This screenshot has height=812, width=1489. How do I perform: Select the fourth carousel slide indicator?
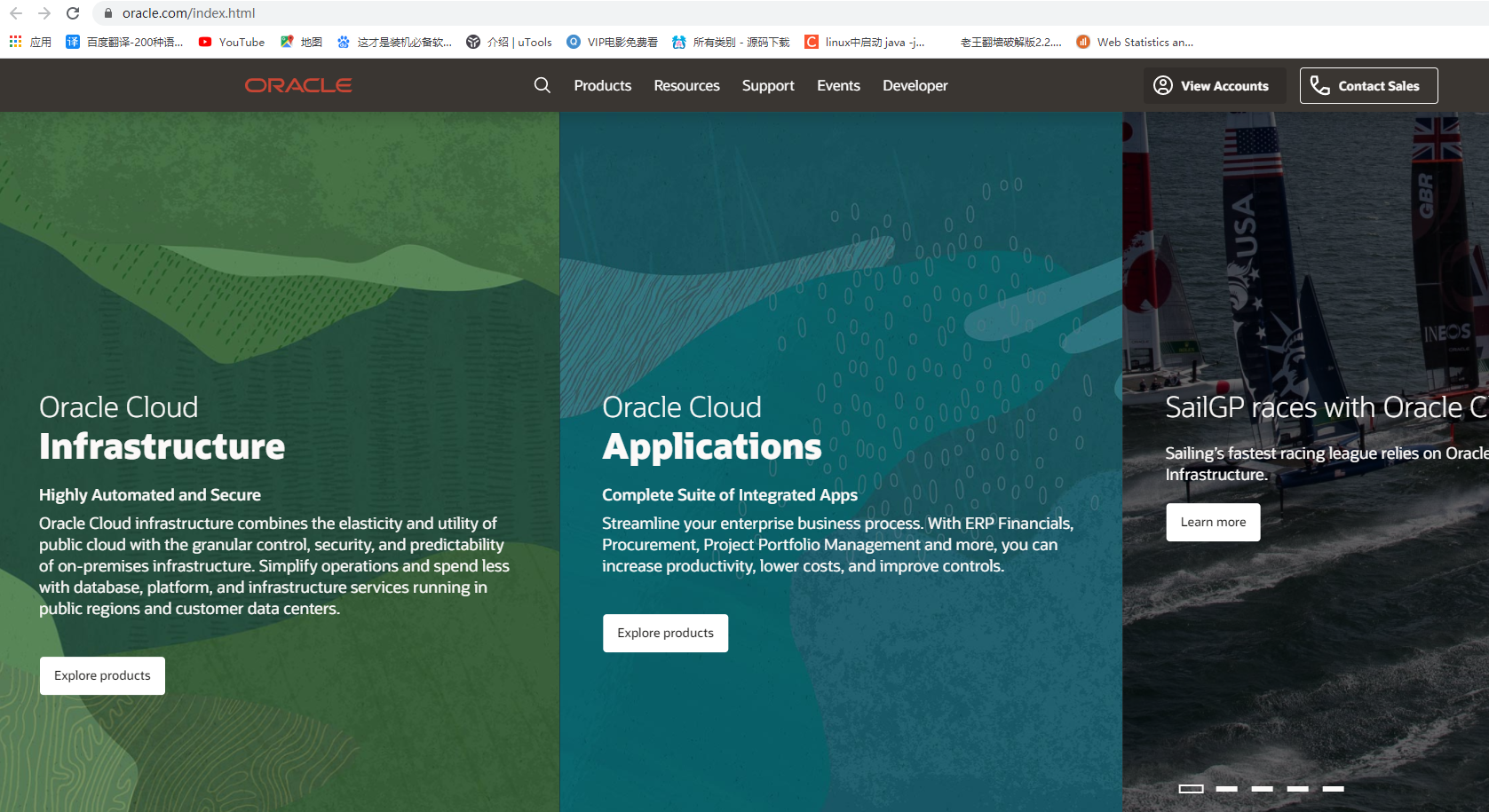(1298, 788)
